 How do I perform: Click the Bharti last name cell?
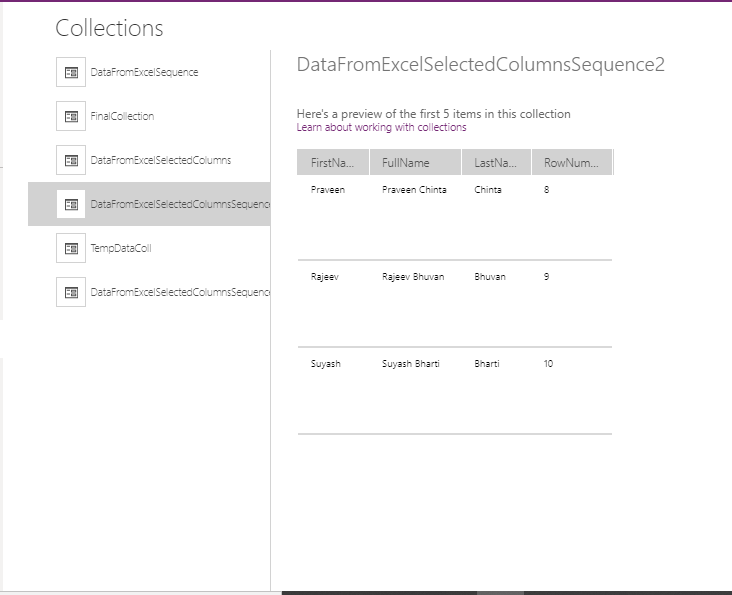coord(487,364)
